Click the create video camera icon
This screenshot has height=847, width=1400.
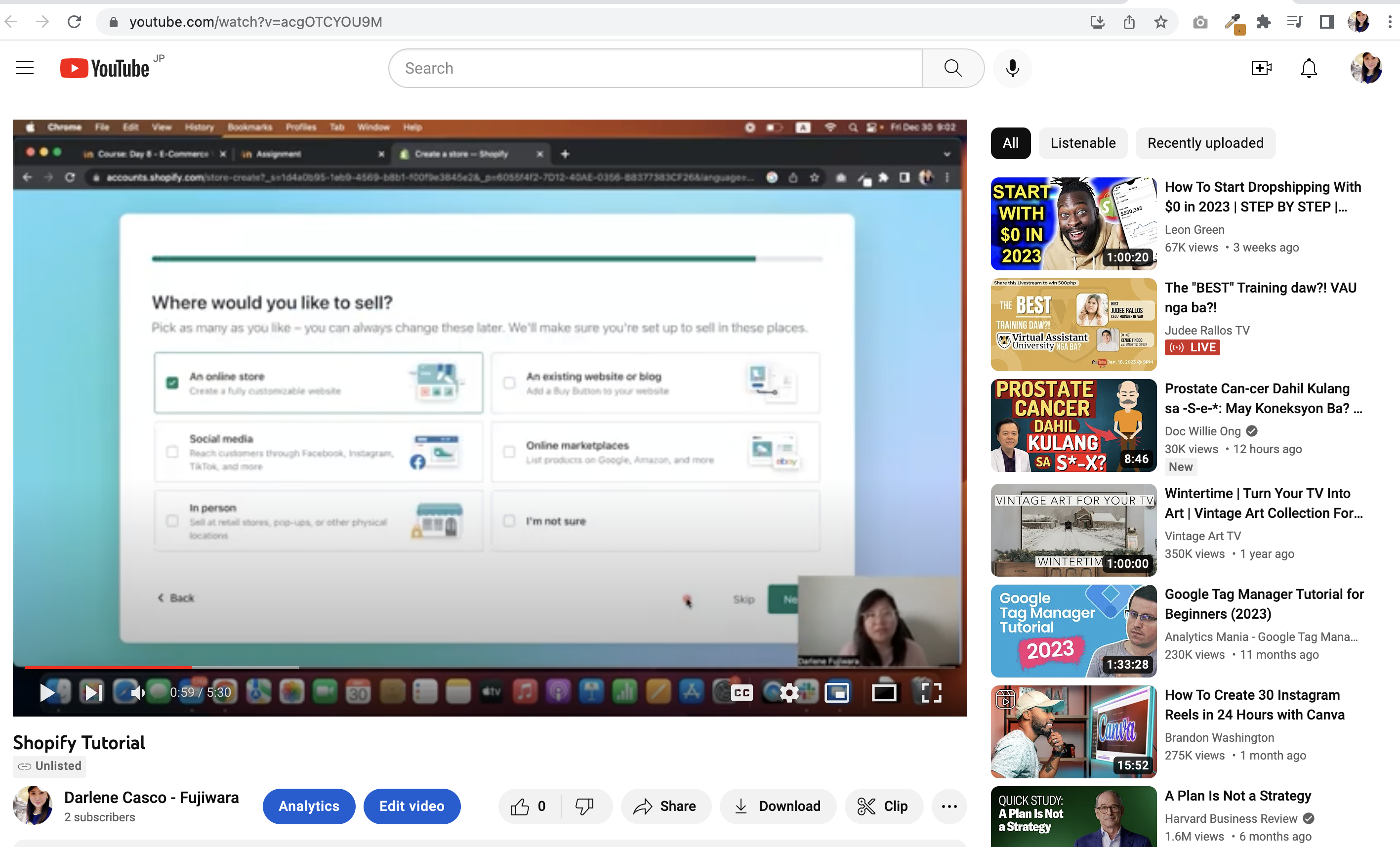pyautogui.click(x=1261, y=68)
